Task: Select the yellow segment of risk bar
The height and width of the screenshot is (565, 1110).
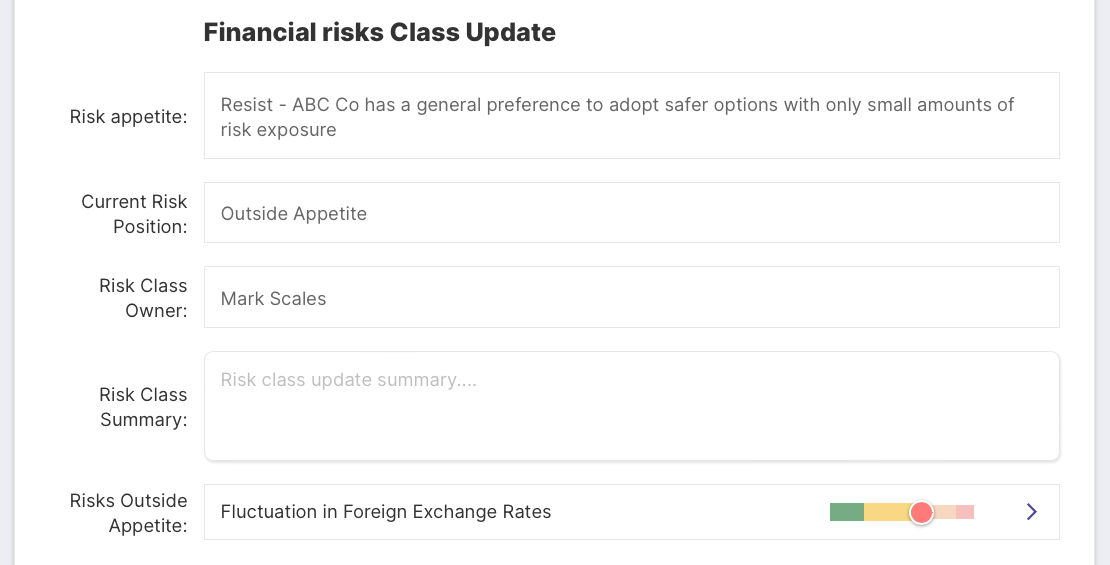Action: tap(888, 512)
